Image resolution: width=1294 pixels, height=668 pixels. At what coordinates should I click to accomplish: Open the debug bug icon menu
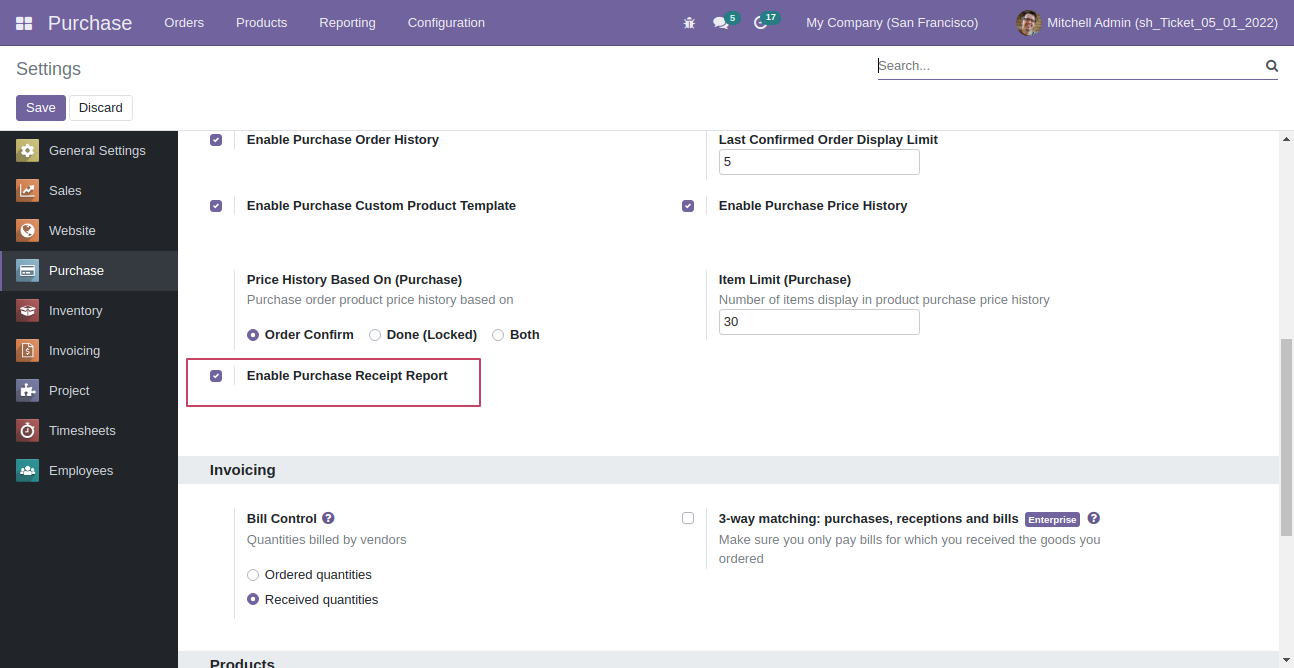[689, 22]
